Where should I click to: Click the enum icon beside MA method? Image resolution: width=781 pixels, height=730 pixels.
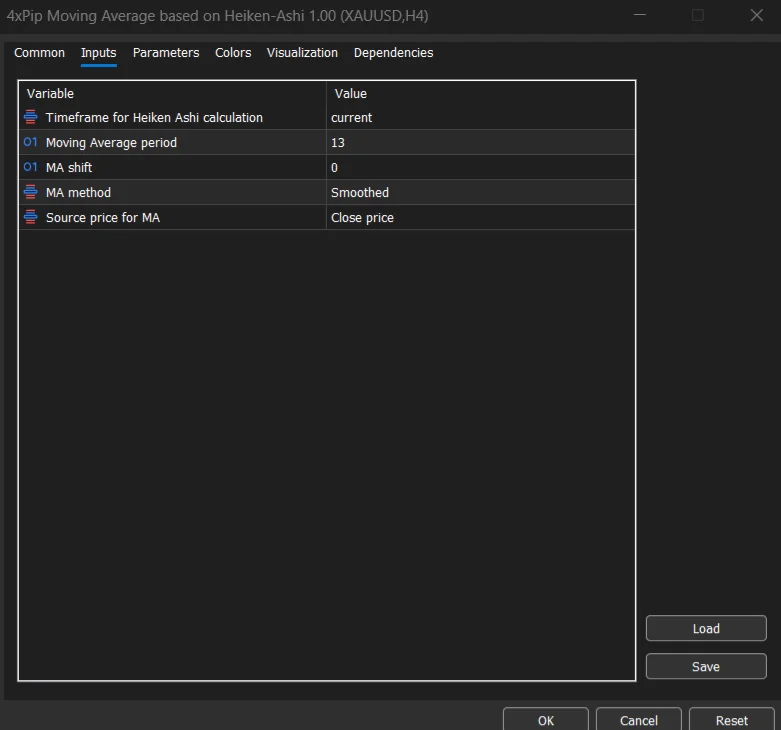coord(30,192)
